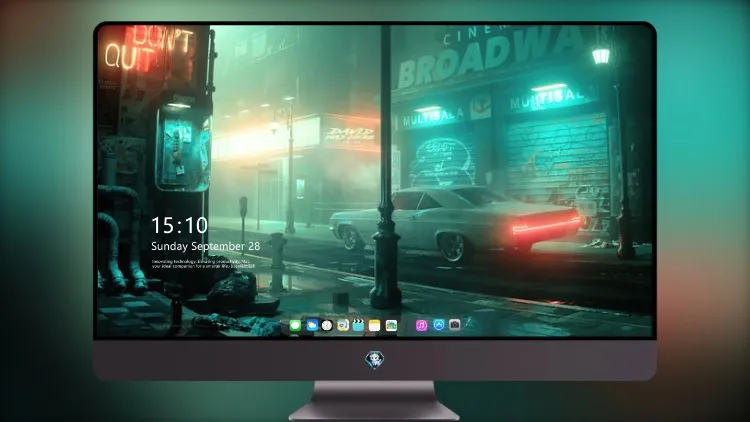Open the colorful photo widgets app in dock
Viewport: 750px width, 422px height.
click(x=391, y=325)
